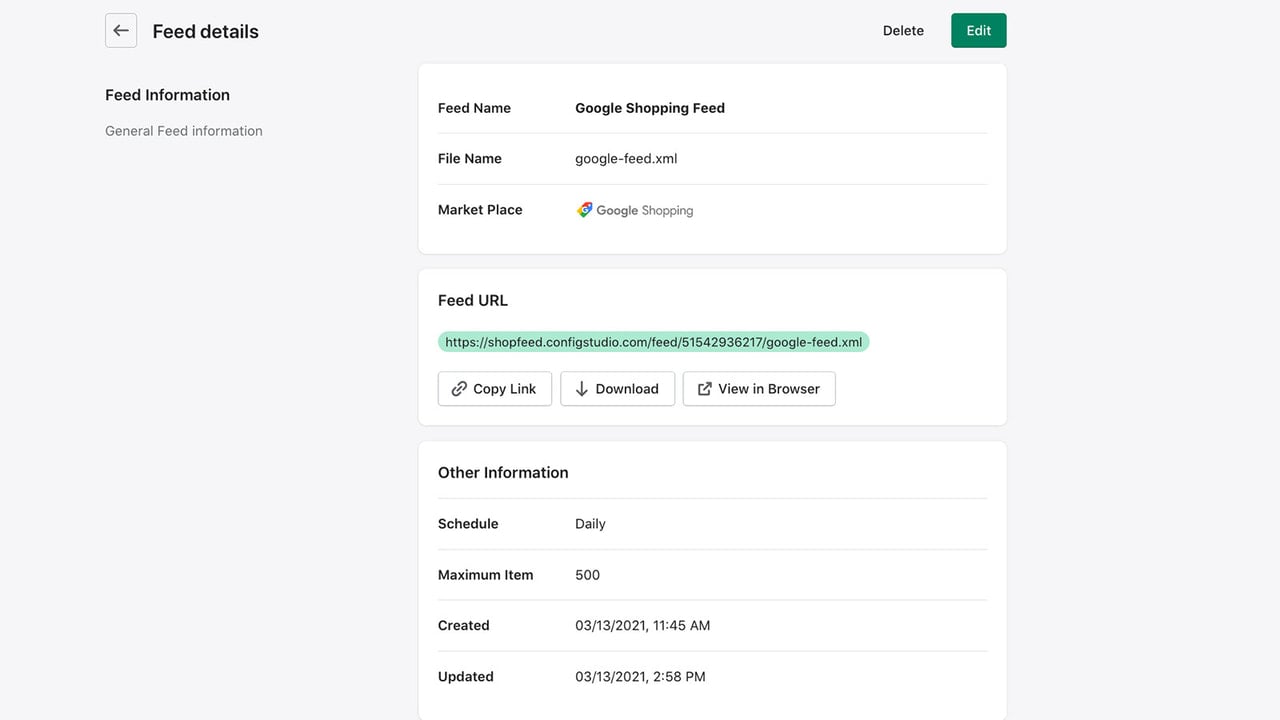The height and width of the screenshot is (720, 1280).
Task: Click the google-feed.xml file name value
Action: click(x=626, y=159)
